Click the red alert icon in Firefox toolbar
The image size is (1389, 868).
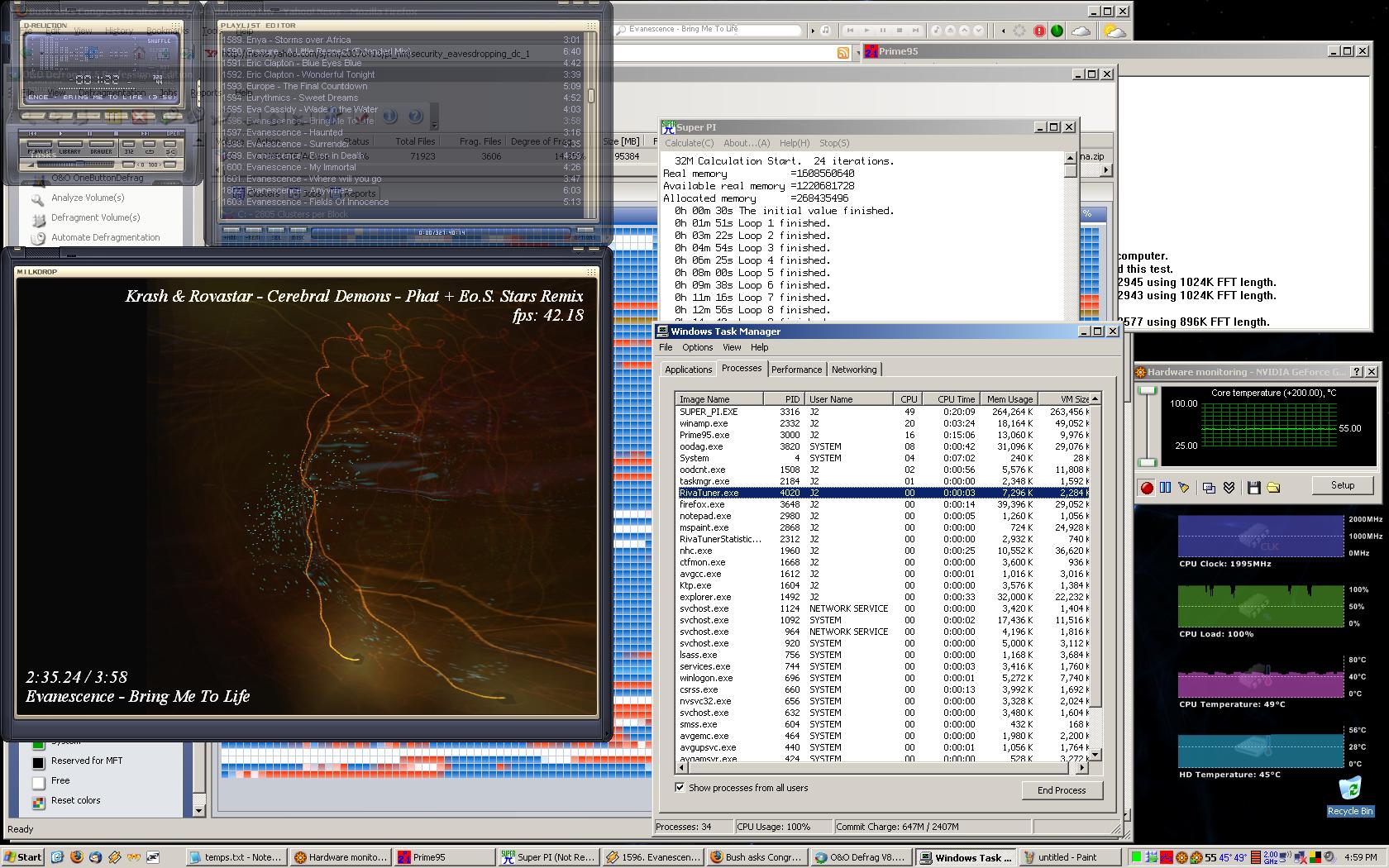click(1039, 31)
